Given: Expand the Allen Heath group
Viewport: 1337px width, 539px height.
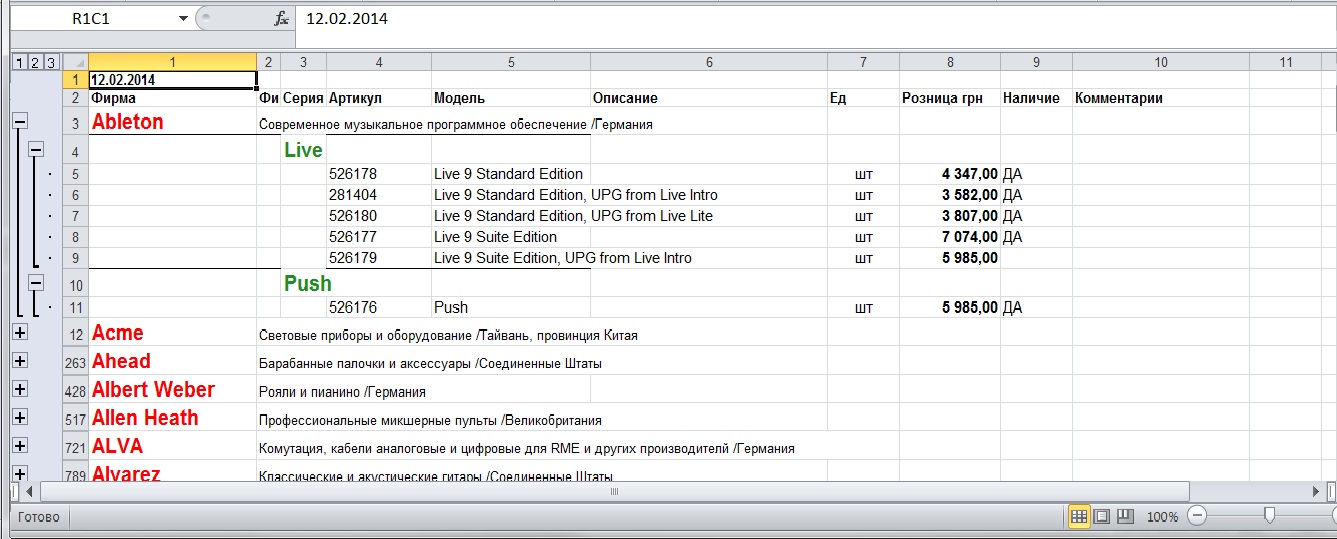Looking at the screenshot, I should pos(19,418).
